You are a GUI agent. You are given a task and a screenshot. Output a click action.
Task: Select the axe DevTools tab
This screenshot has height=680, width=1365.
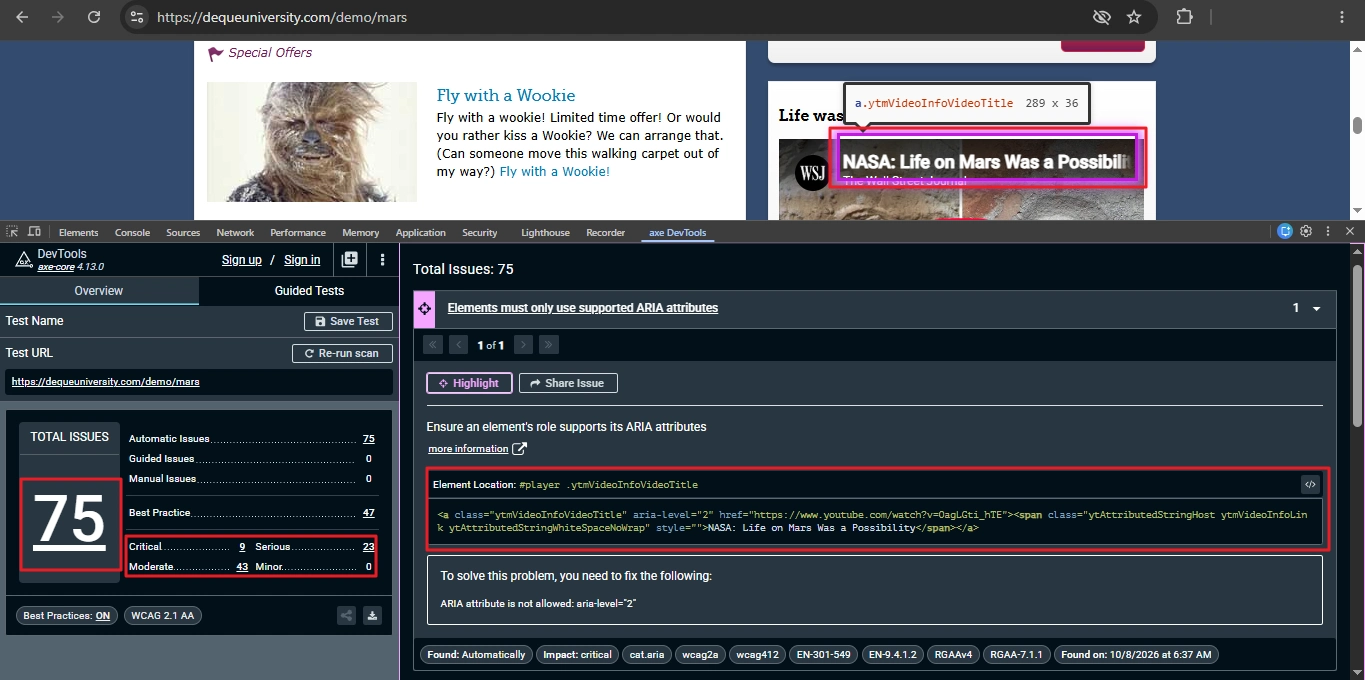coord(677,233)
